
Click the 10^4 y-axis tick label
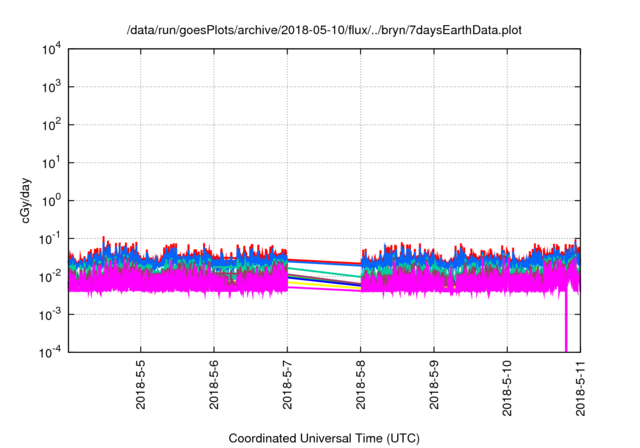tap(52, 49)
